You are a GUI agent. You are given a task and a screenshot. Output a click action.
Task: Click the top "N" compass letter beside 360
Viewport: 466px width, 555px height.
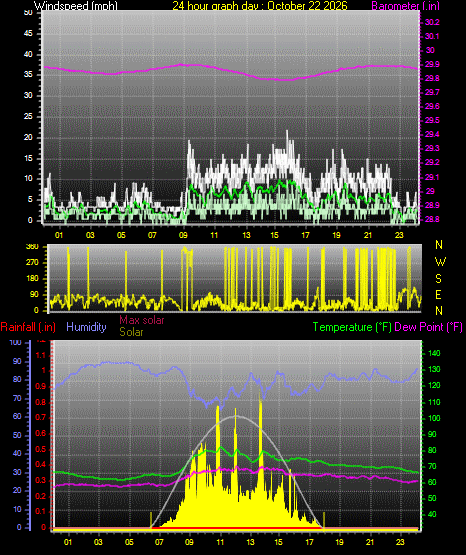[x=439, y=245]
